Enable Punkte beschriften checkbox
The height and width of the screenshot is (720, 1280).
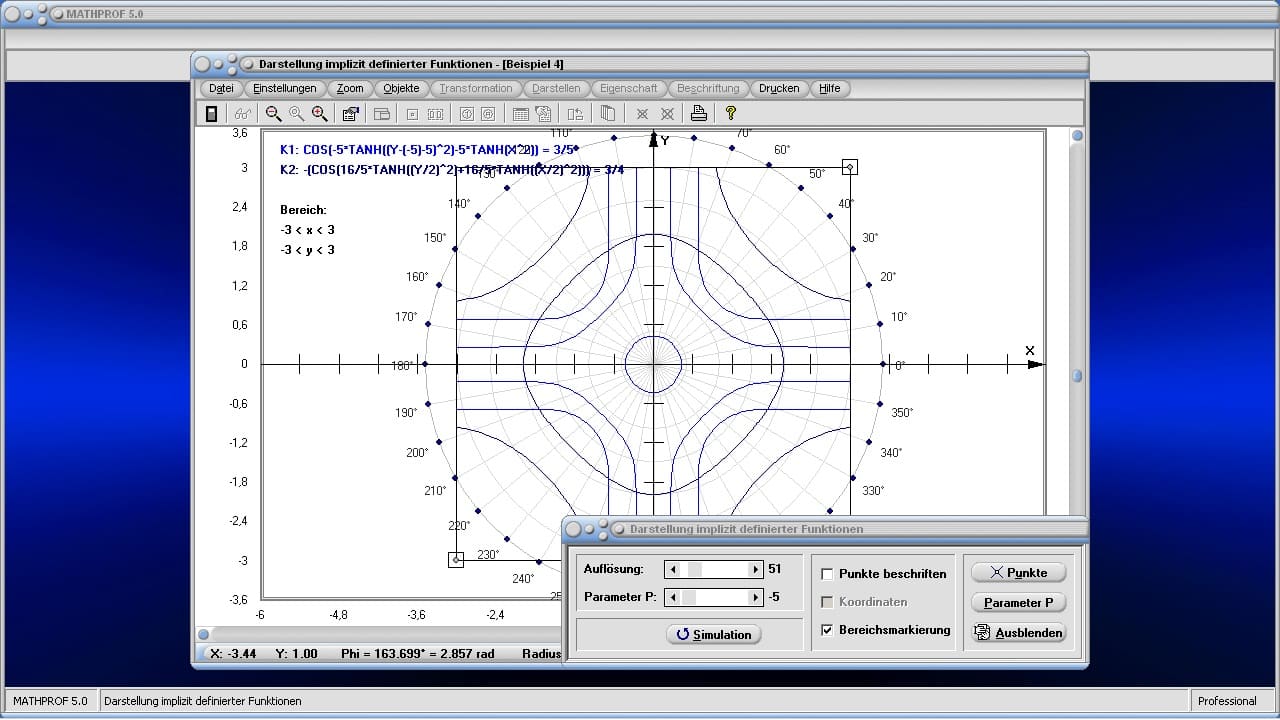827,574
